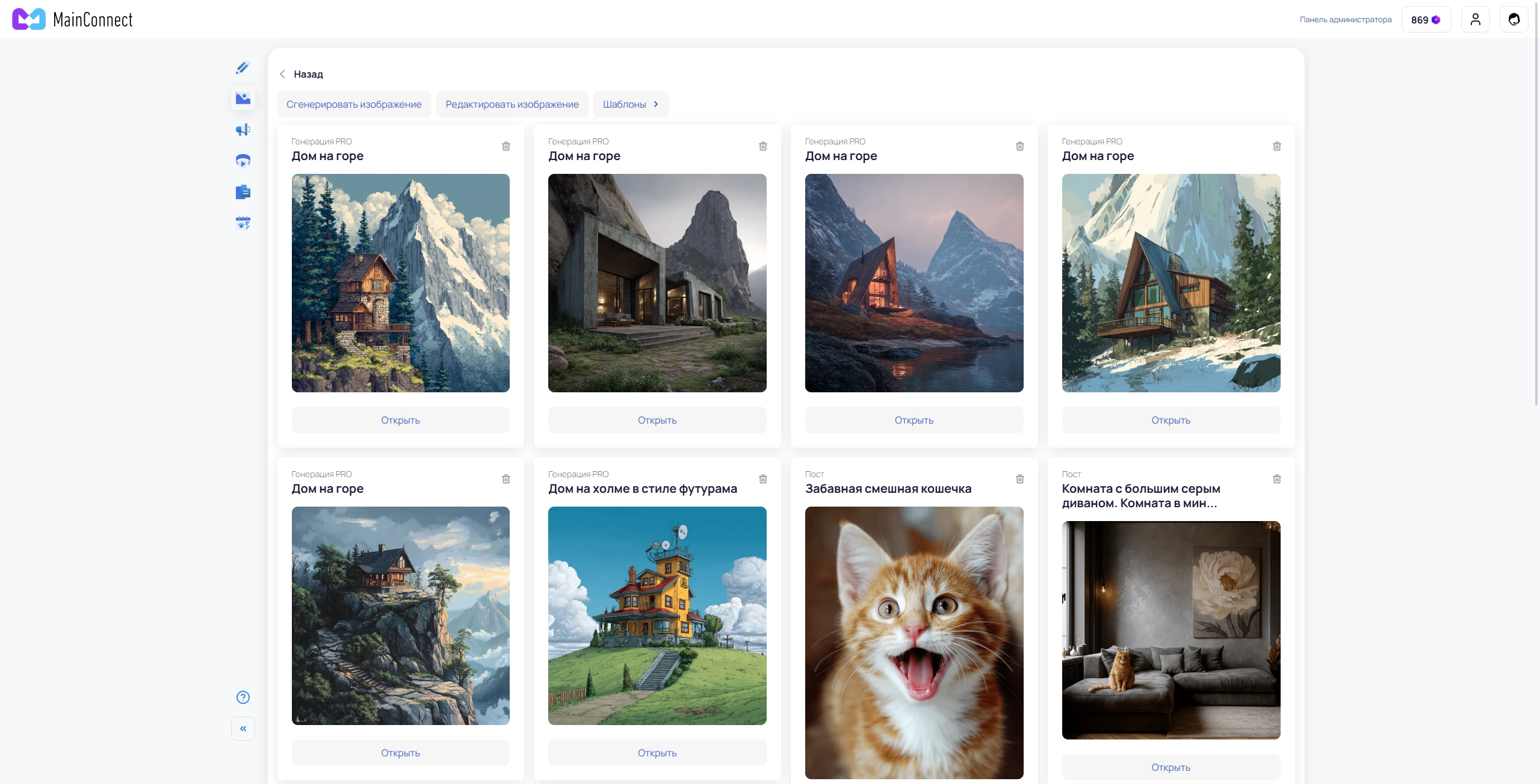Open the documents sidebar icon
This screenshot has width=1540, height=784.
coord(243,192)
